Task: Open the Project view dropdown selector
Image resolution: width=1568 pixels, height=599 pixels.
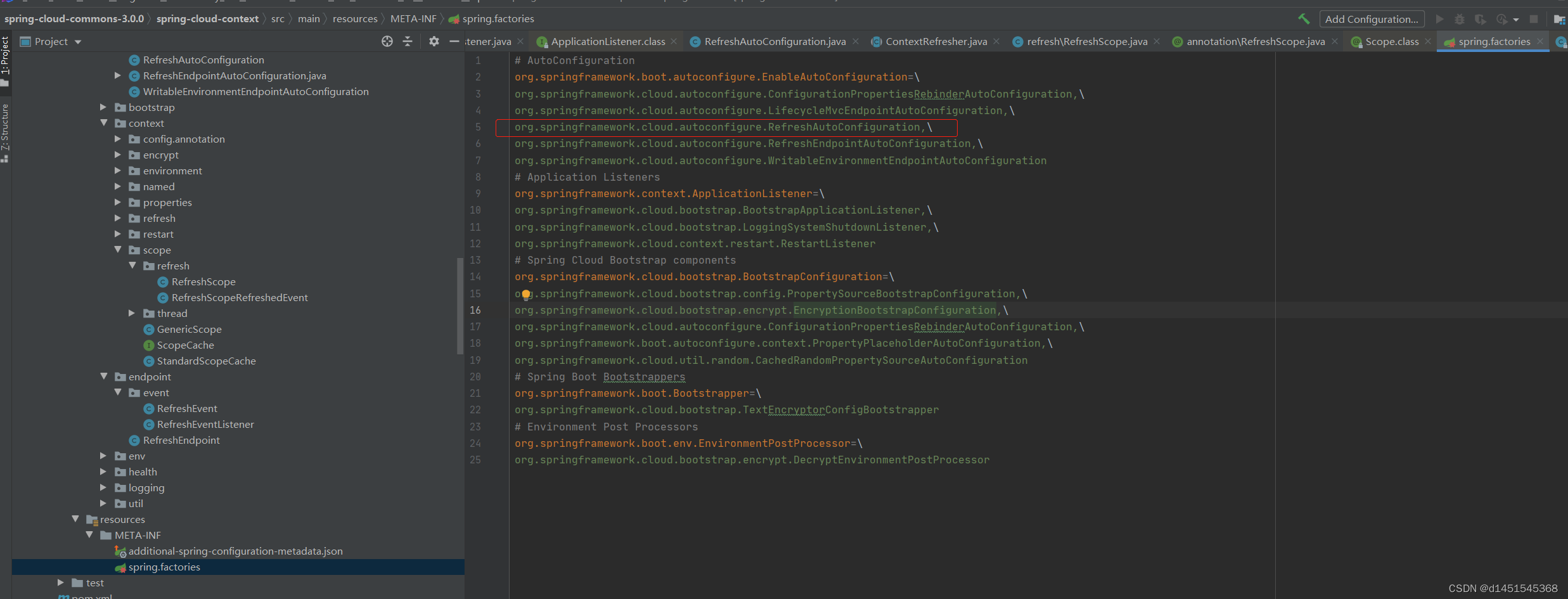Action: pos(51,41)
